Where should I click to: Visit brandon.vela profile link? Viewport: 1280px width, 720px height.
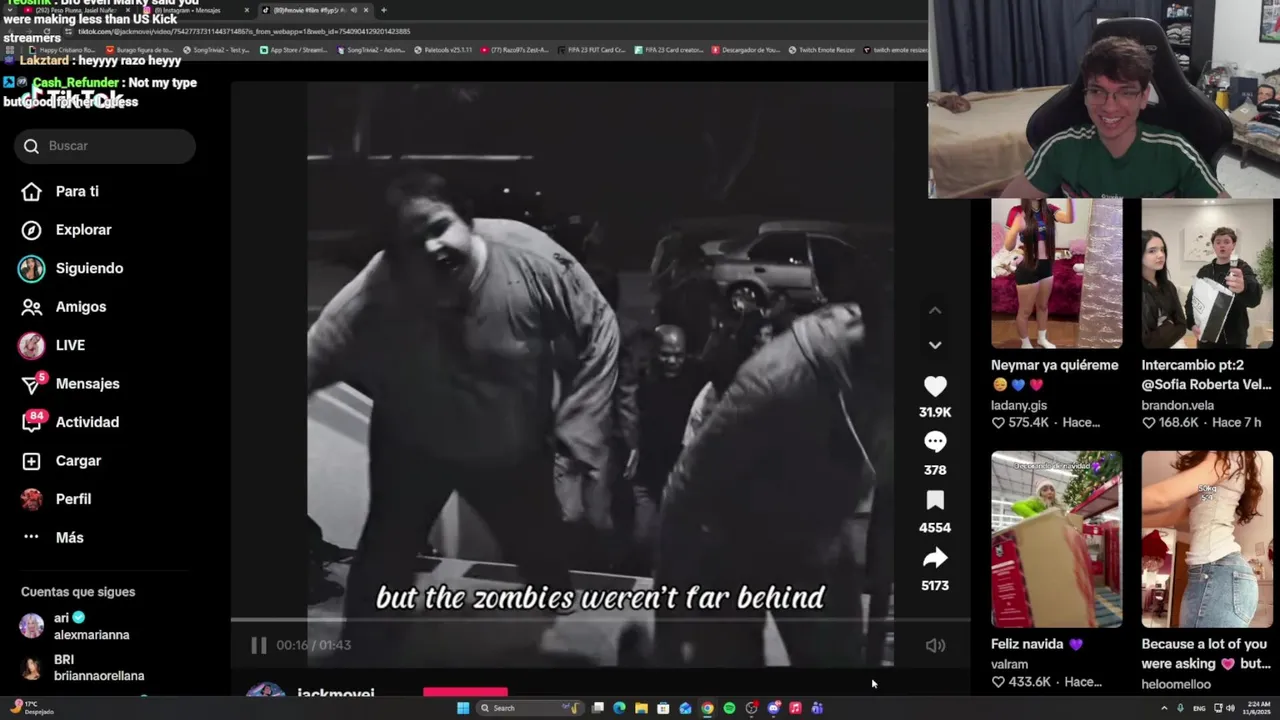[x=1177, y=406]
